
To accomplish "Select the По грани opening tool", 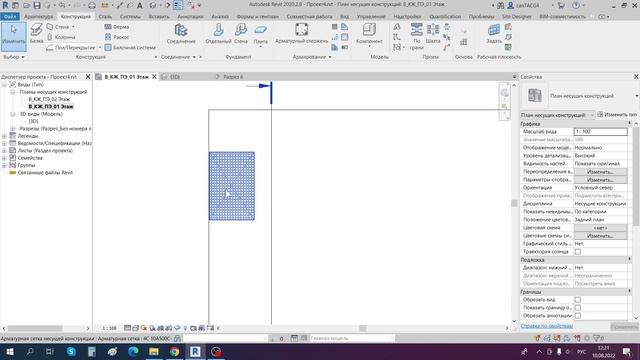I will pyautogui.click(x=416, y=37).
